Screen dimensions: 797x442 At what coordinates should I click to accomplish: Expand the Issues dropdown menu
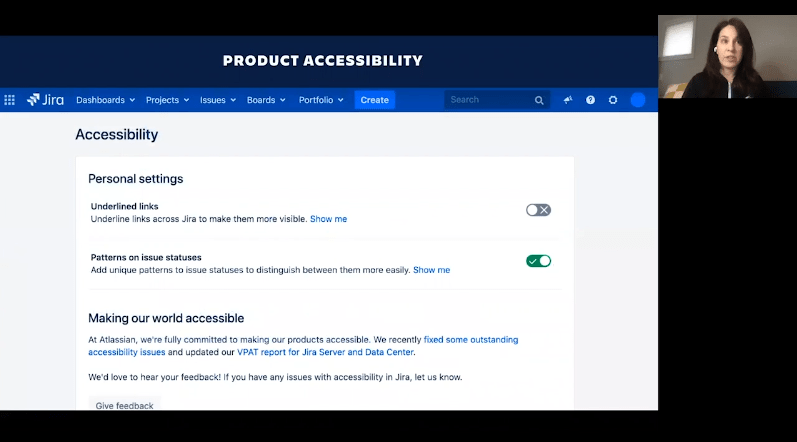[218, 100]
